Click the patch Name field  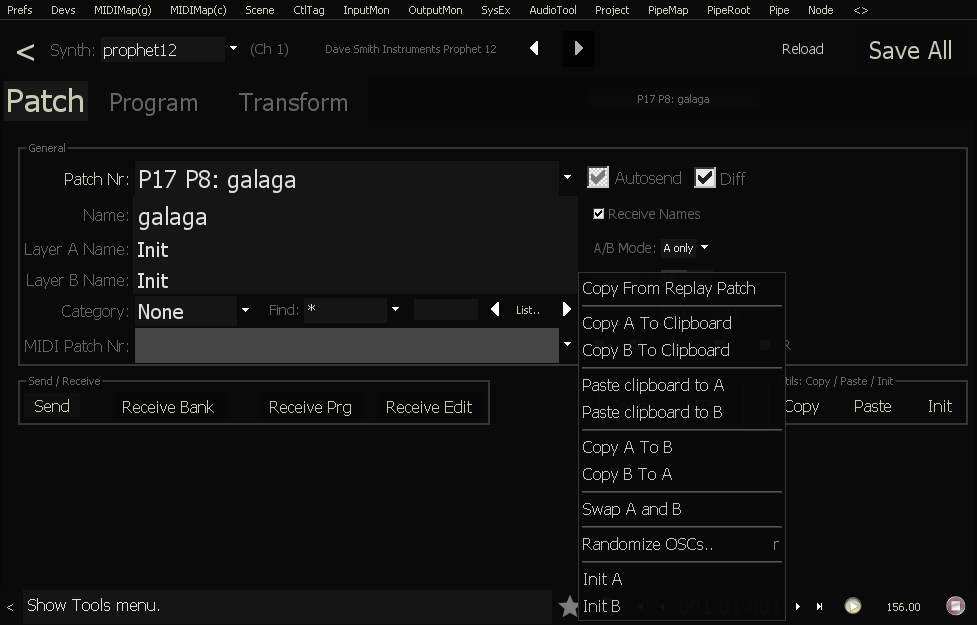coord(355,217)
